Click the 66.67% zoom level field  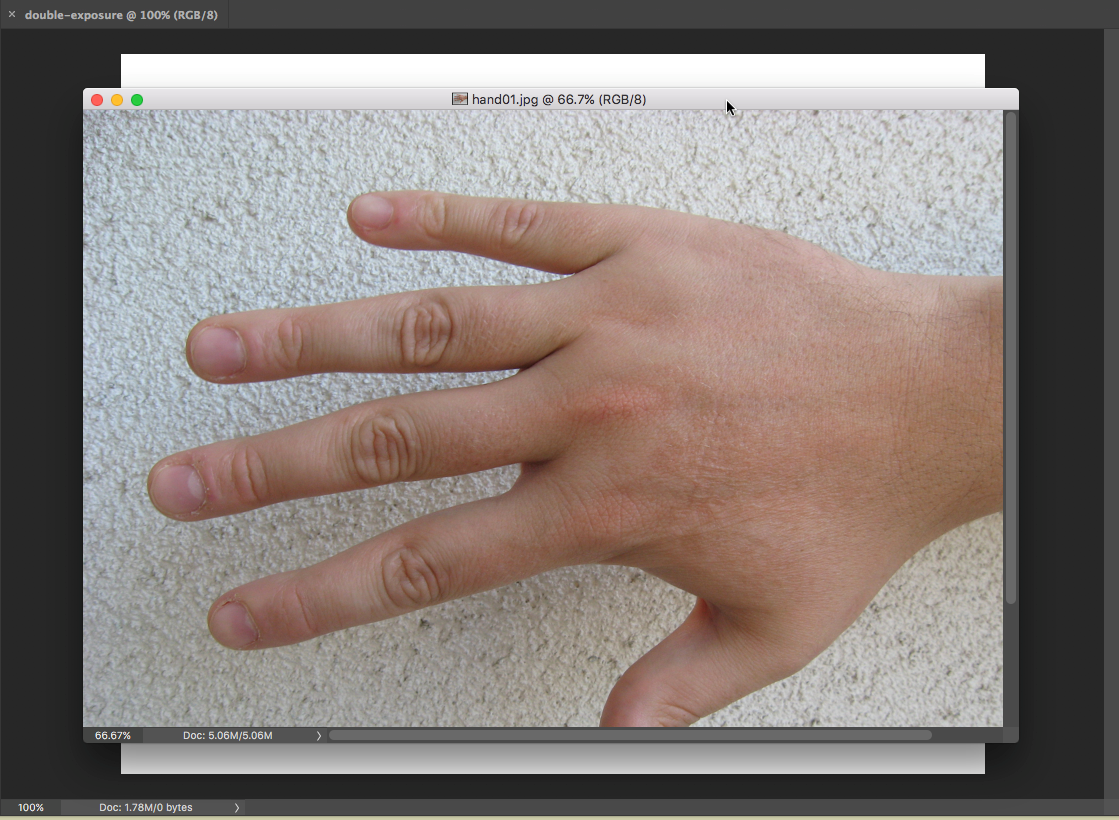tap(112, 735)
